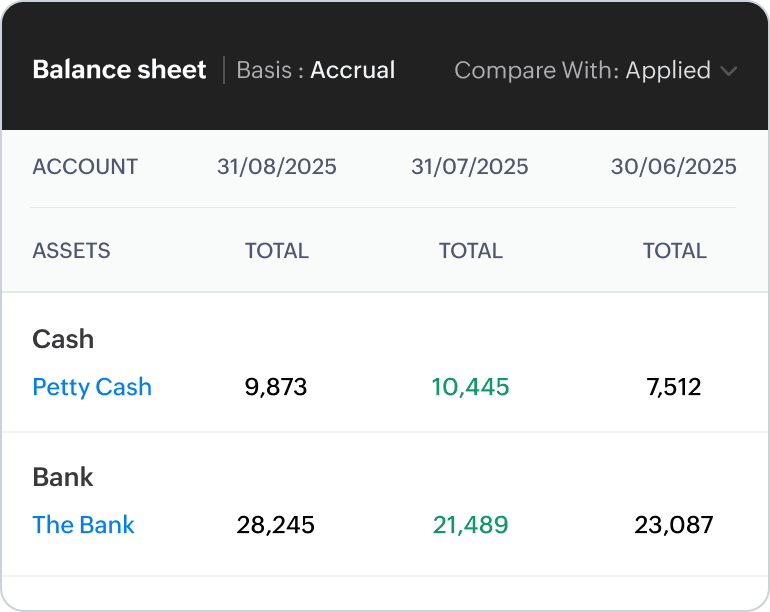The width and height of the screenshot is (770, 612).
Task: Select the 30/06/2025 column header
Action: [x=673, y=167]
